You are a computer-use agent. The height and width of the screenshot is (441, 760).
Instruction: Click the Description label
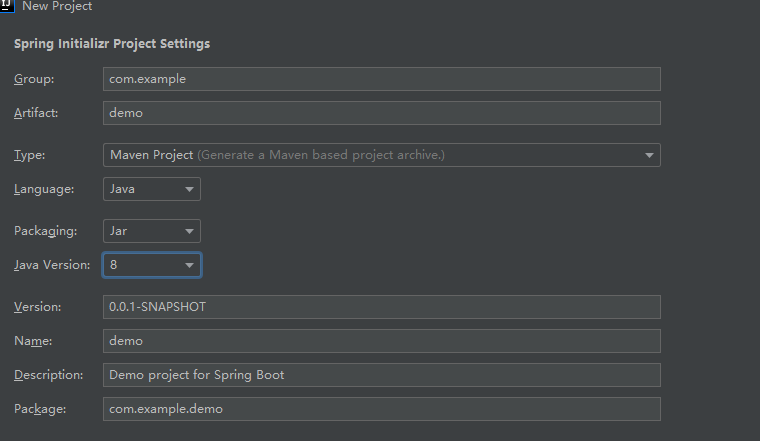click(x=48, y=375)
